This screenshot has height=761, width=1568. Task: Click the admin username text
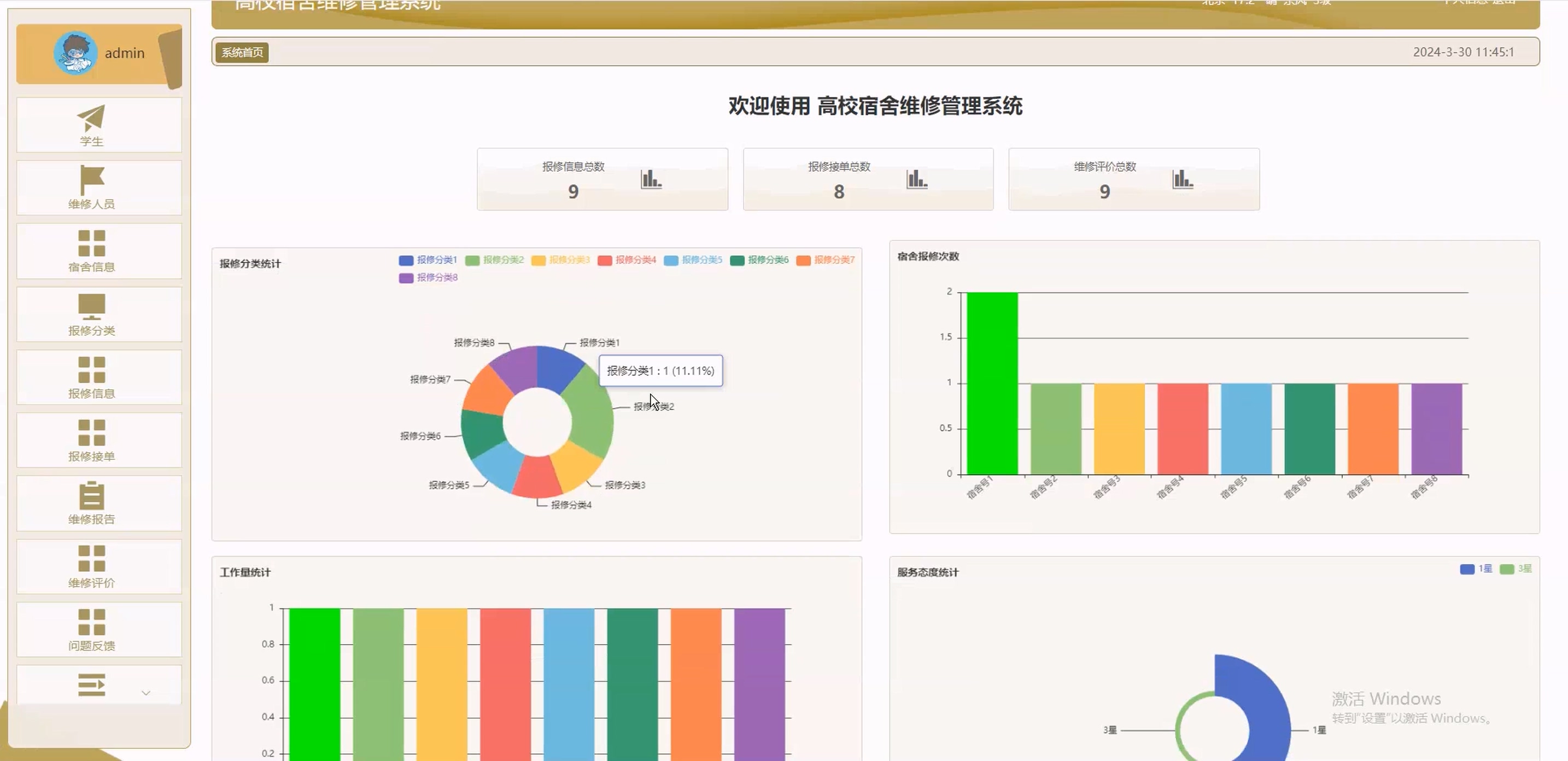(125, 53)
